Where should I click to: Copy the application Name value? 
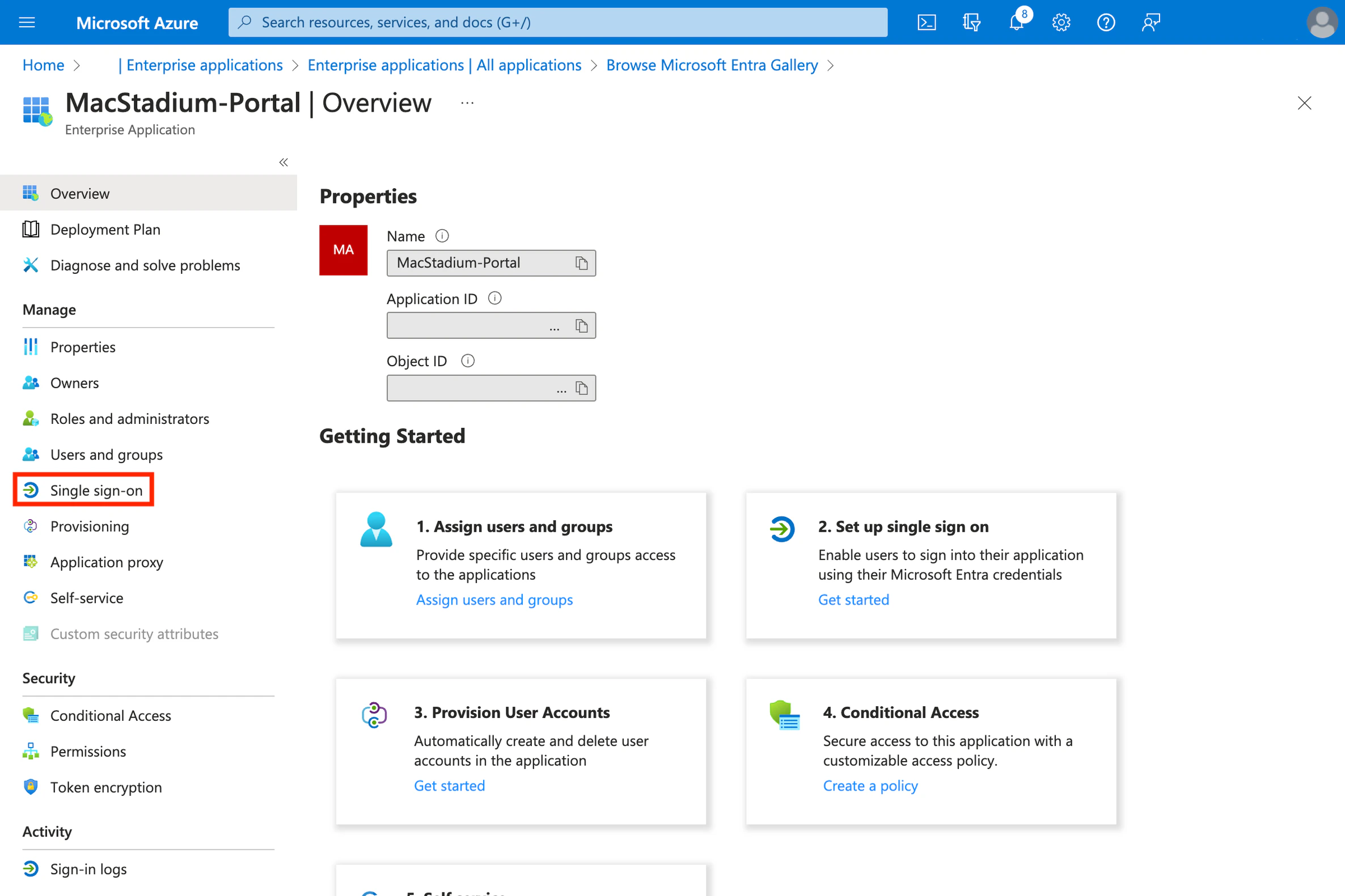point(581,263)
